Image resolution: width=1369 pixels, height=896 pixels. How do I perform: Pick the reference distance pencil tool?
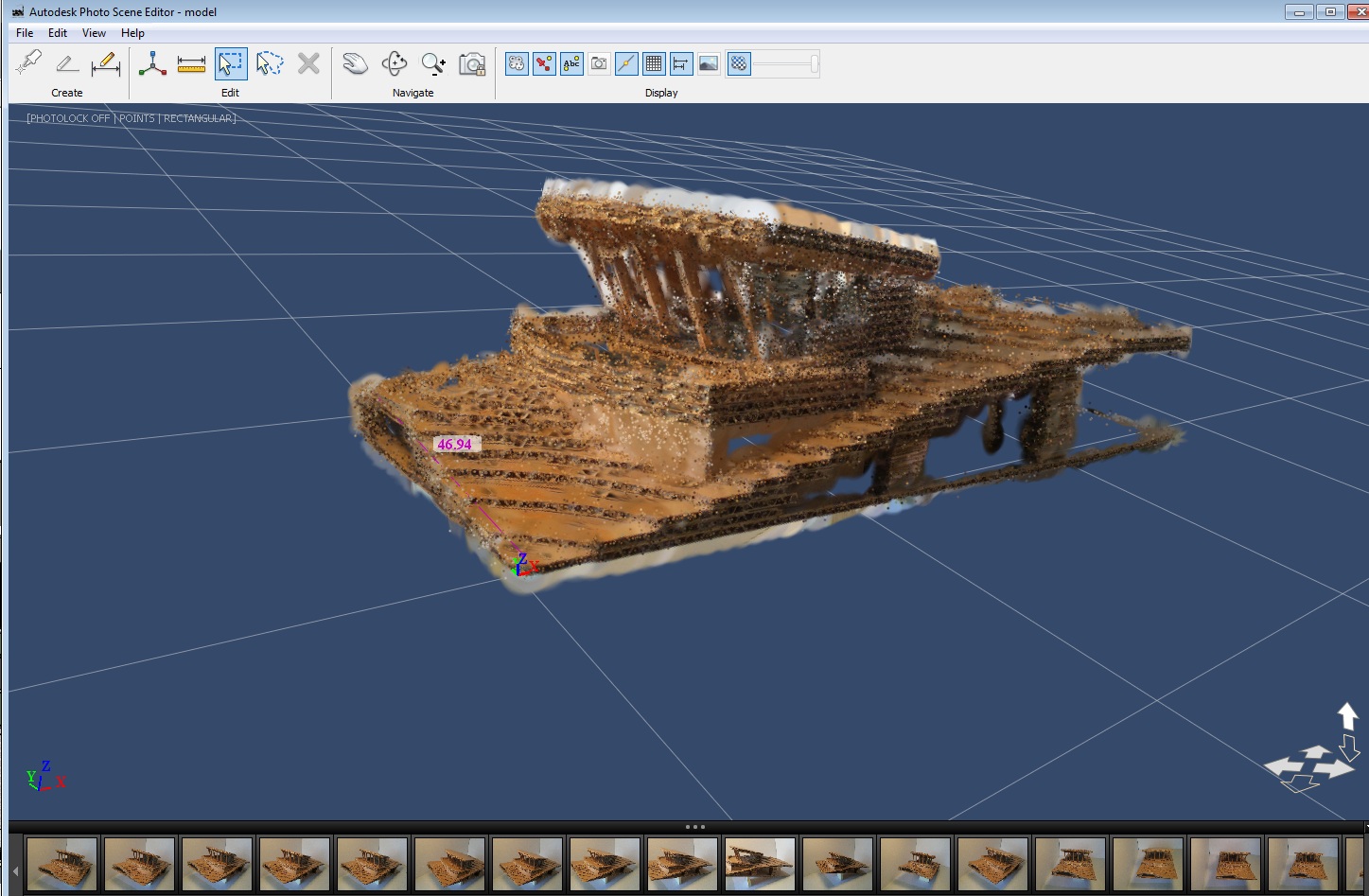coord(105,63)
